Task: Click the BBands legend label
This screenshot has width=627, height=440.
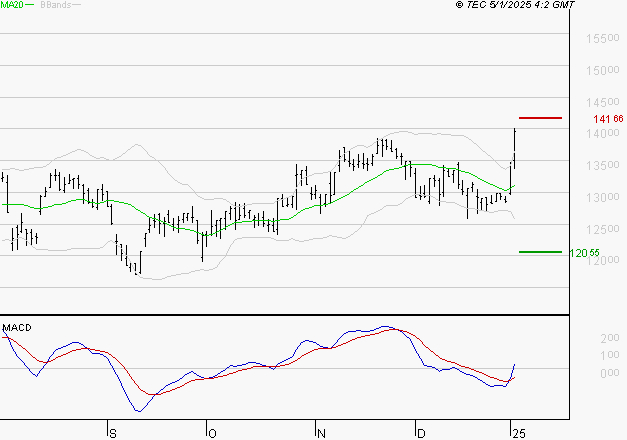Action: coord(56,5)
